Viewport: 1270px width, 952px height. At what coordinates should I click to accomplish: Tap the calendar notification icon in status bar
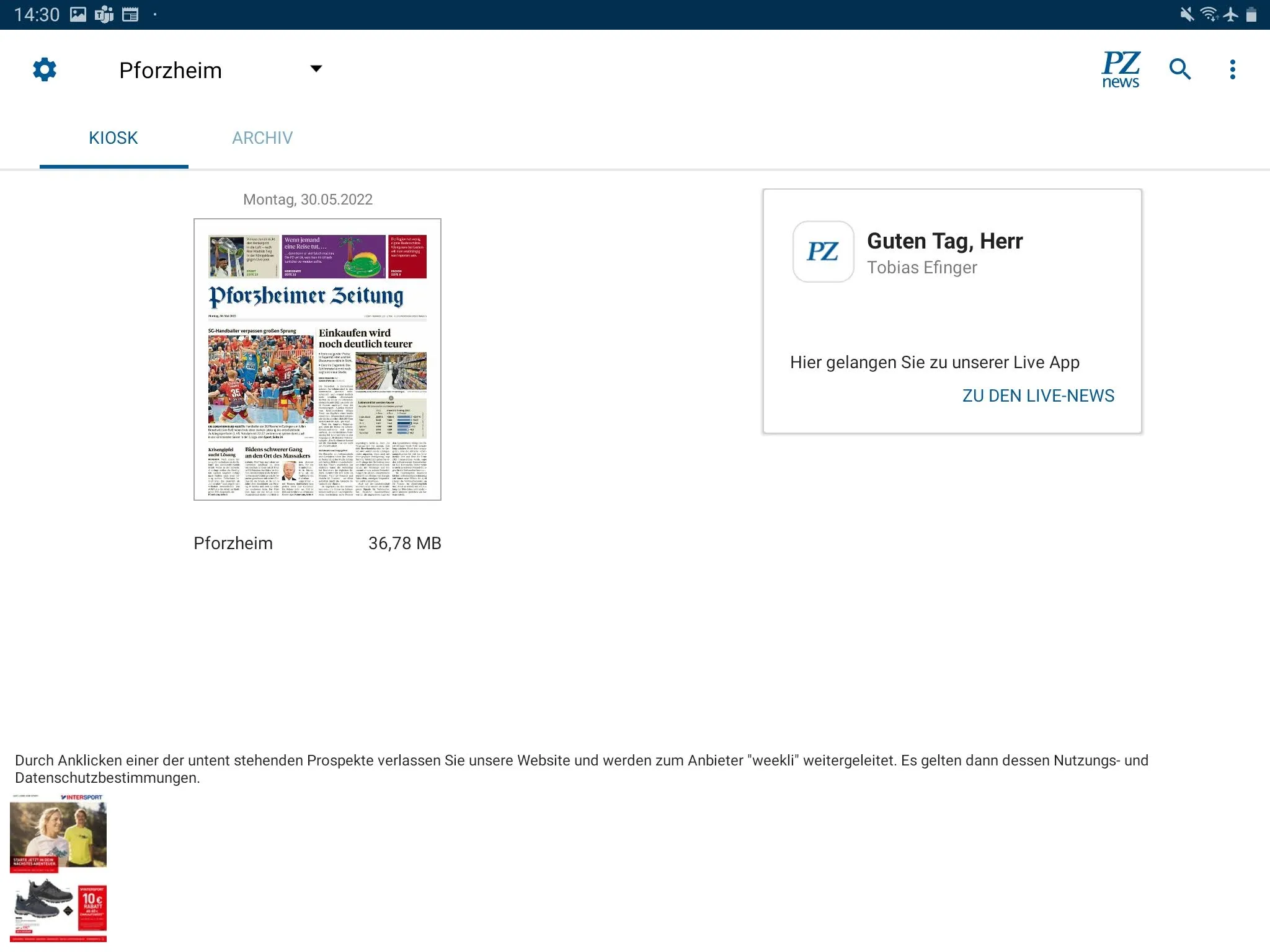(x=130, y=14)
